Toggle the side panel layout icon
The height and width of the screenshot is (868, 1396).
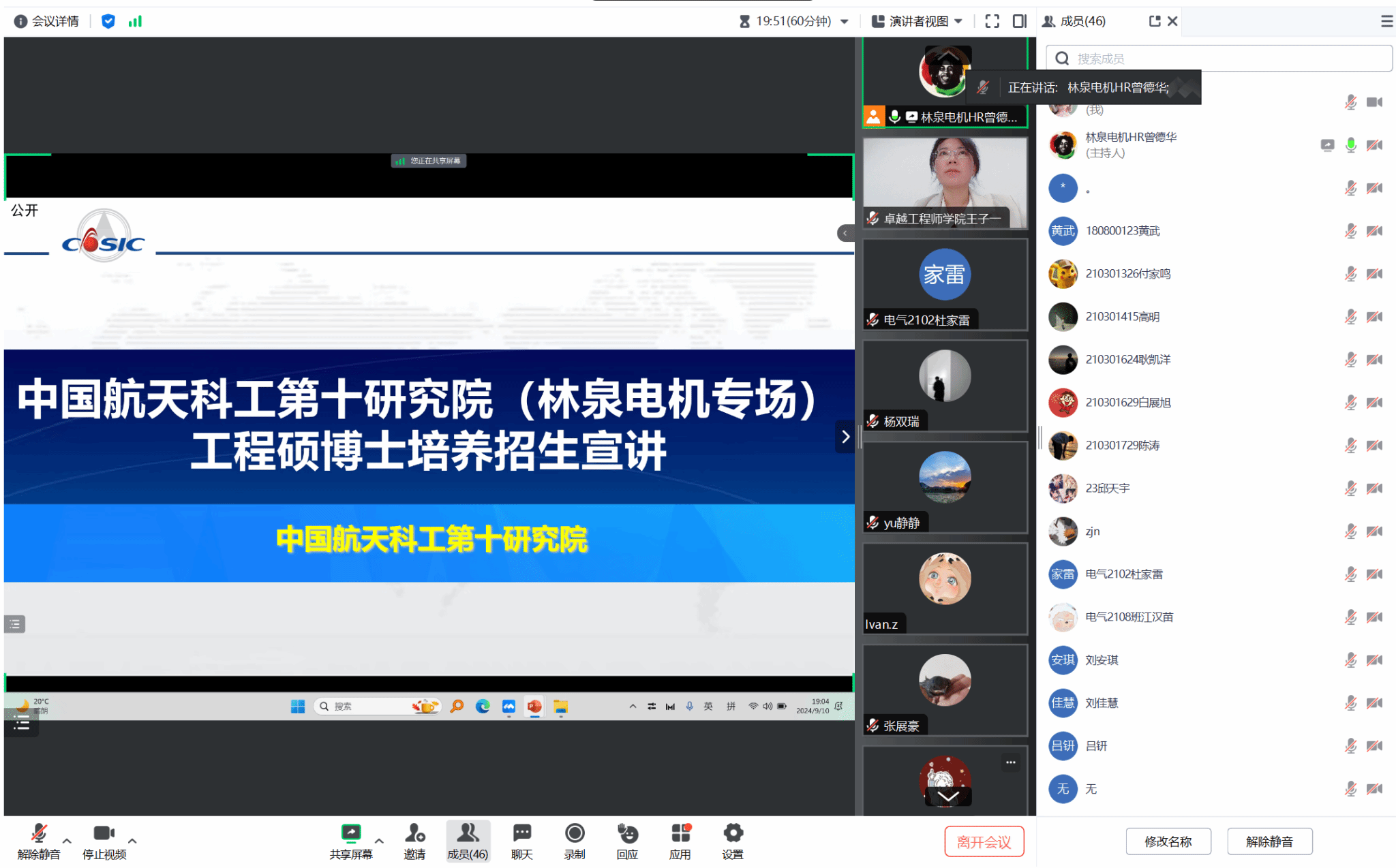(x=1020, y=21)
